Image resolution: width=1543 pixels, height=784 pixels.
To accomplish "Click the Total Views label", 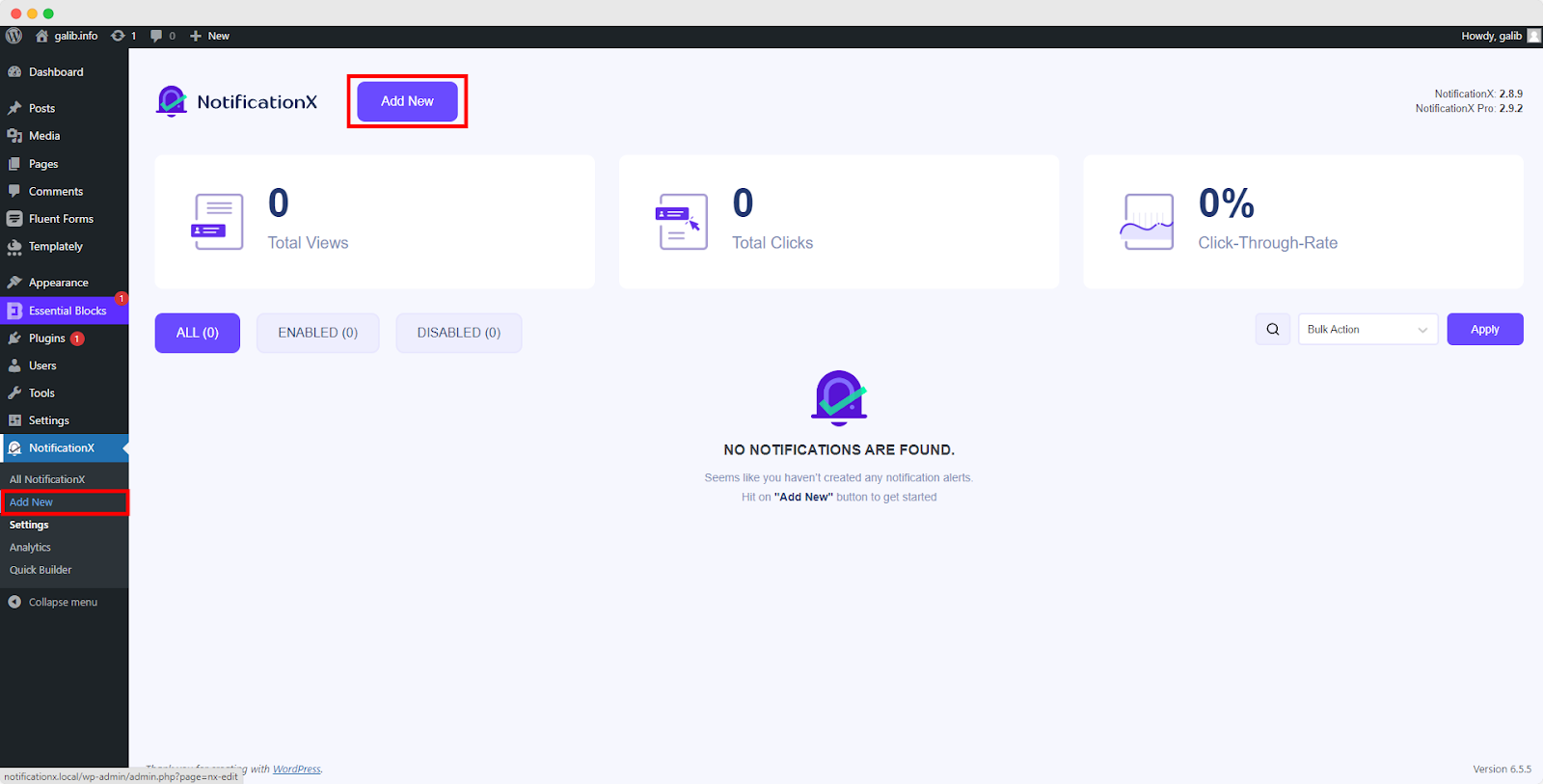I will 308,243.
